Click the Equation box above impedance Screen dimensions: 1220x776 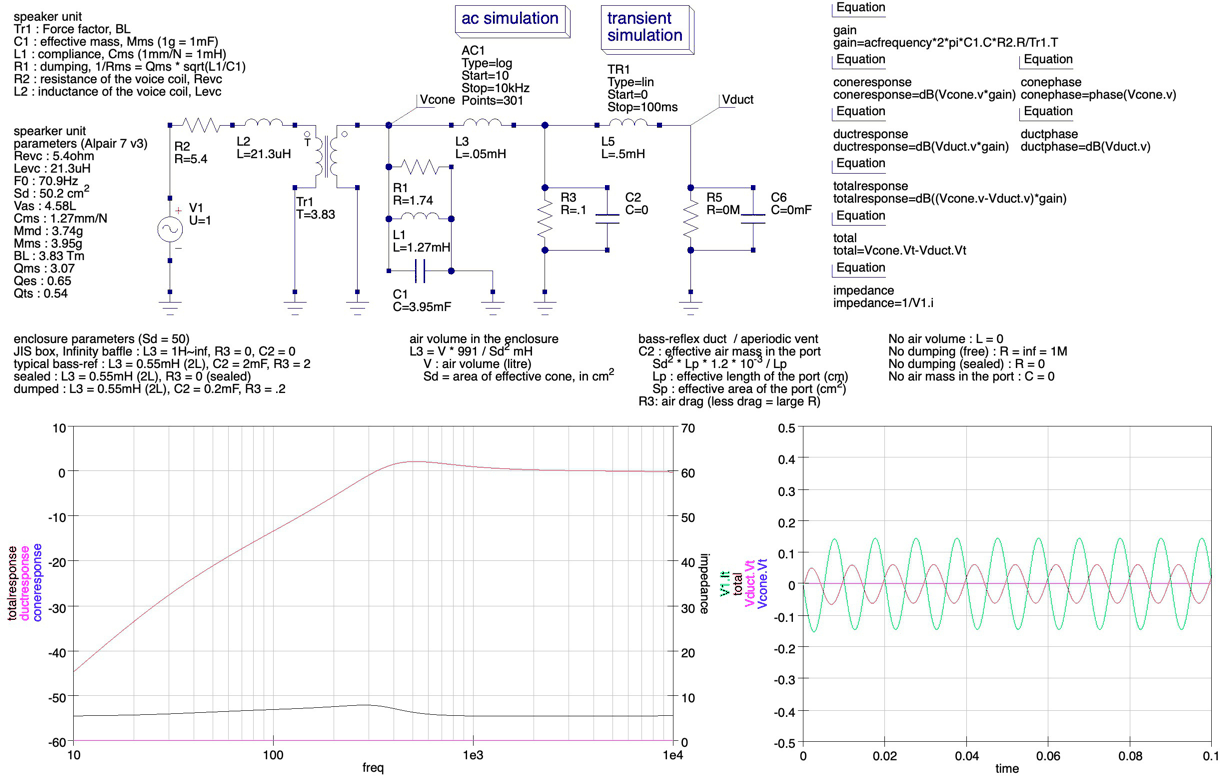[x=861, y=268]
